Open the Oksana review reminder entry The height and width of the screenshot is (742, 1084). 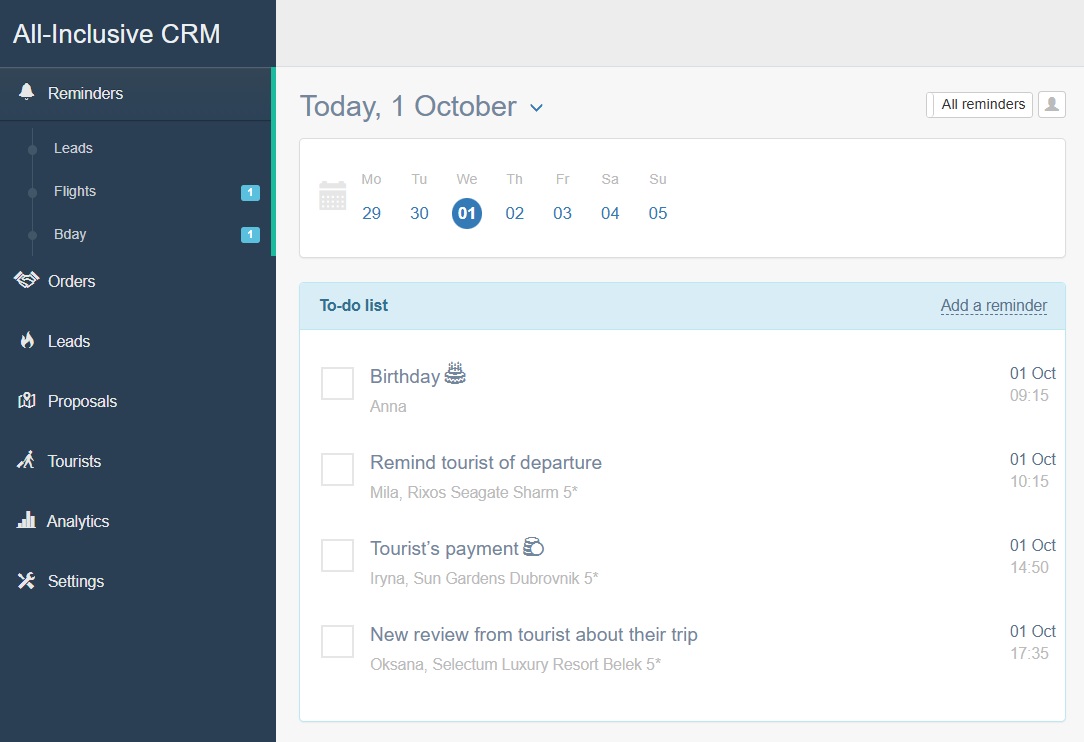(x=533, y=634)
